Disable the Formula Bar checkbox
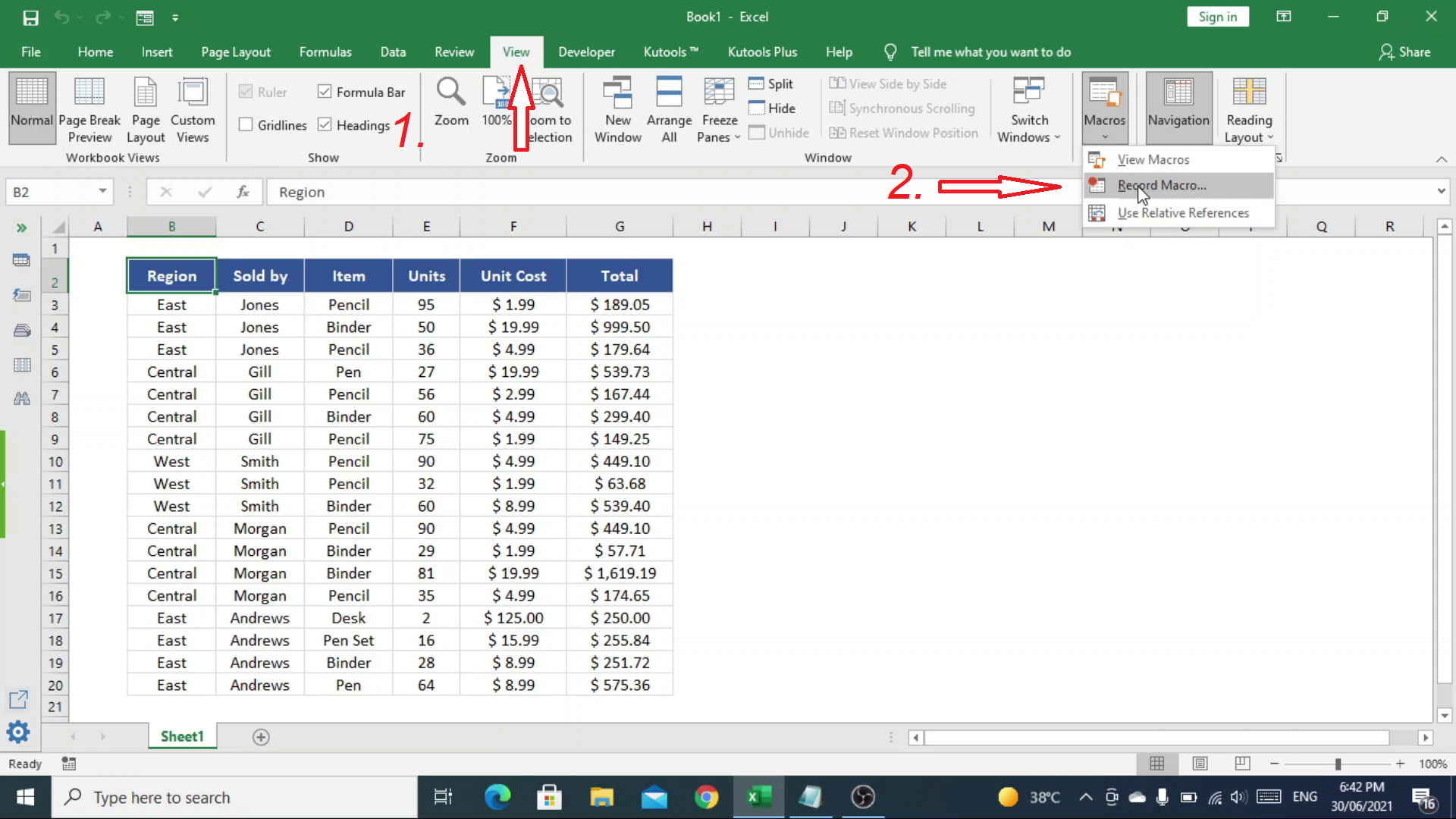The width and height of the screenshot is (1456, 819). (326, 91)
